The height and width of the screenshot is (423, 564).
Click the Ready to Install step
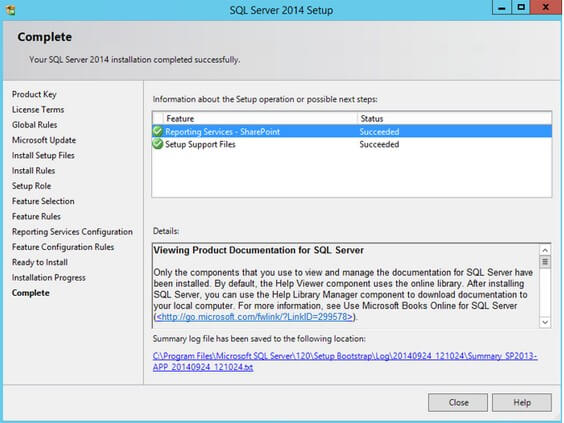tap(40, 262)
